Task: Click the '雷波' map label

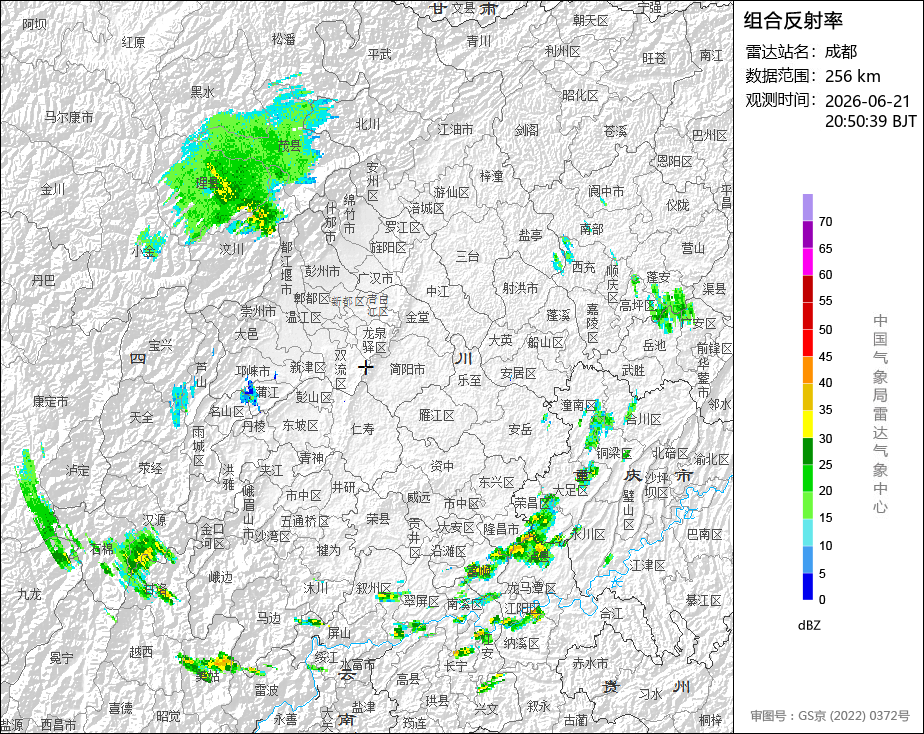Action: point(266,689)
